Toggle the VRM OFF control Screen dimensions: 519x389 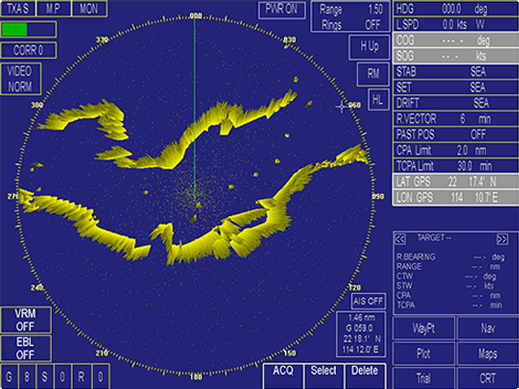pyautogui.click(x=26, y=320)
